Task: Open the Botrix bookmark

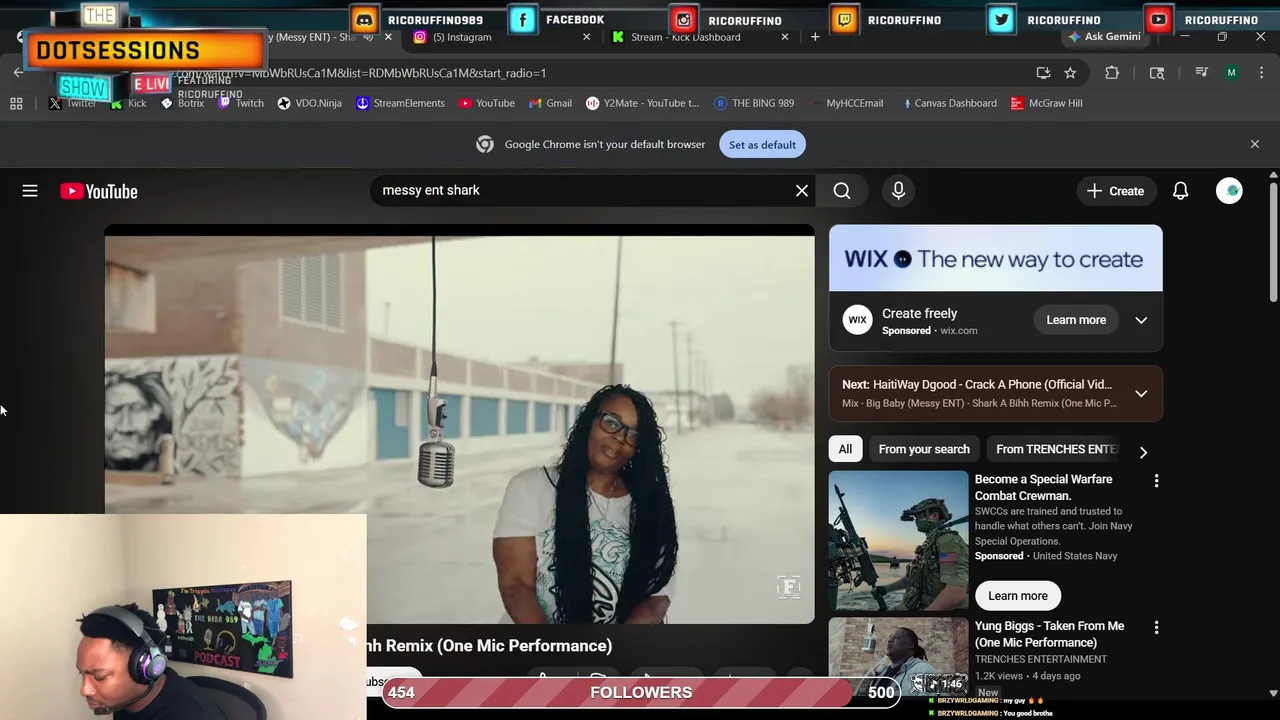Action: [182, 103]
